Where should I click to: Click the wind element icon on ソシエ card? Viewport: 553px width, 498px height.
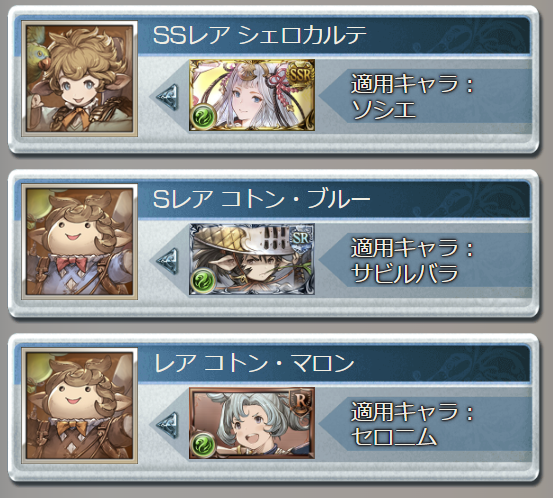coord(203,116)
